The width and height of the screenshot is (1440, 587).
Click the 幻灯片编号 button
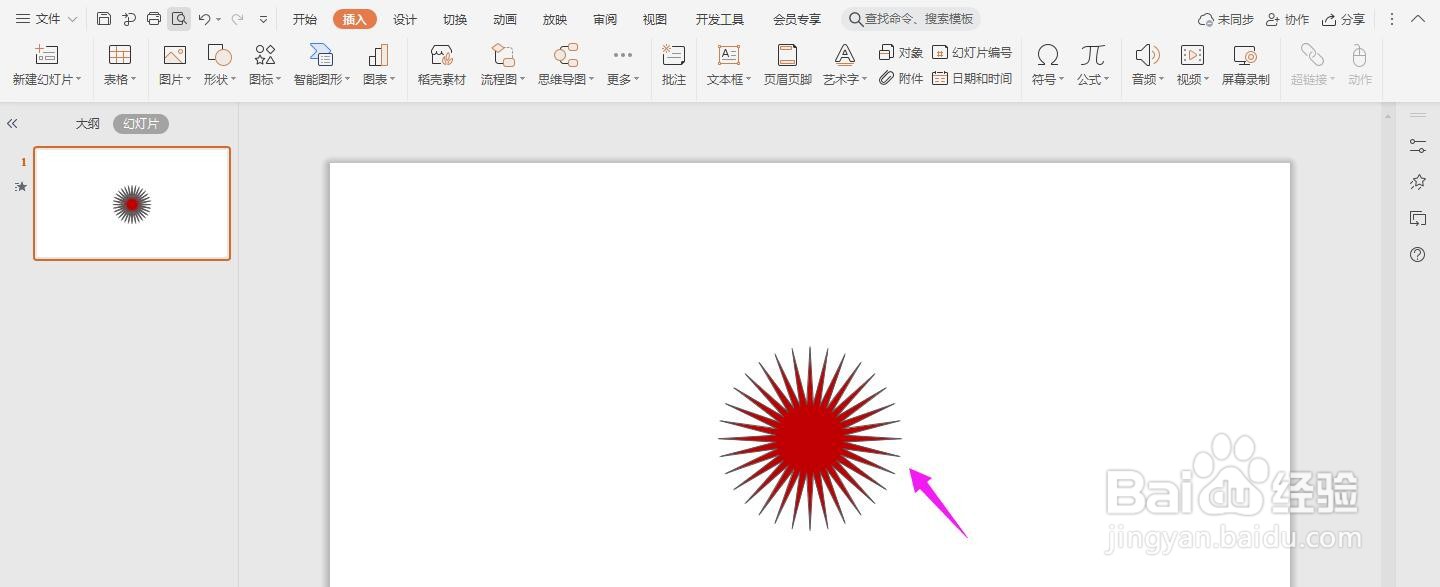click(x=972, y=52)
